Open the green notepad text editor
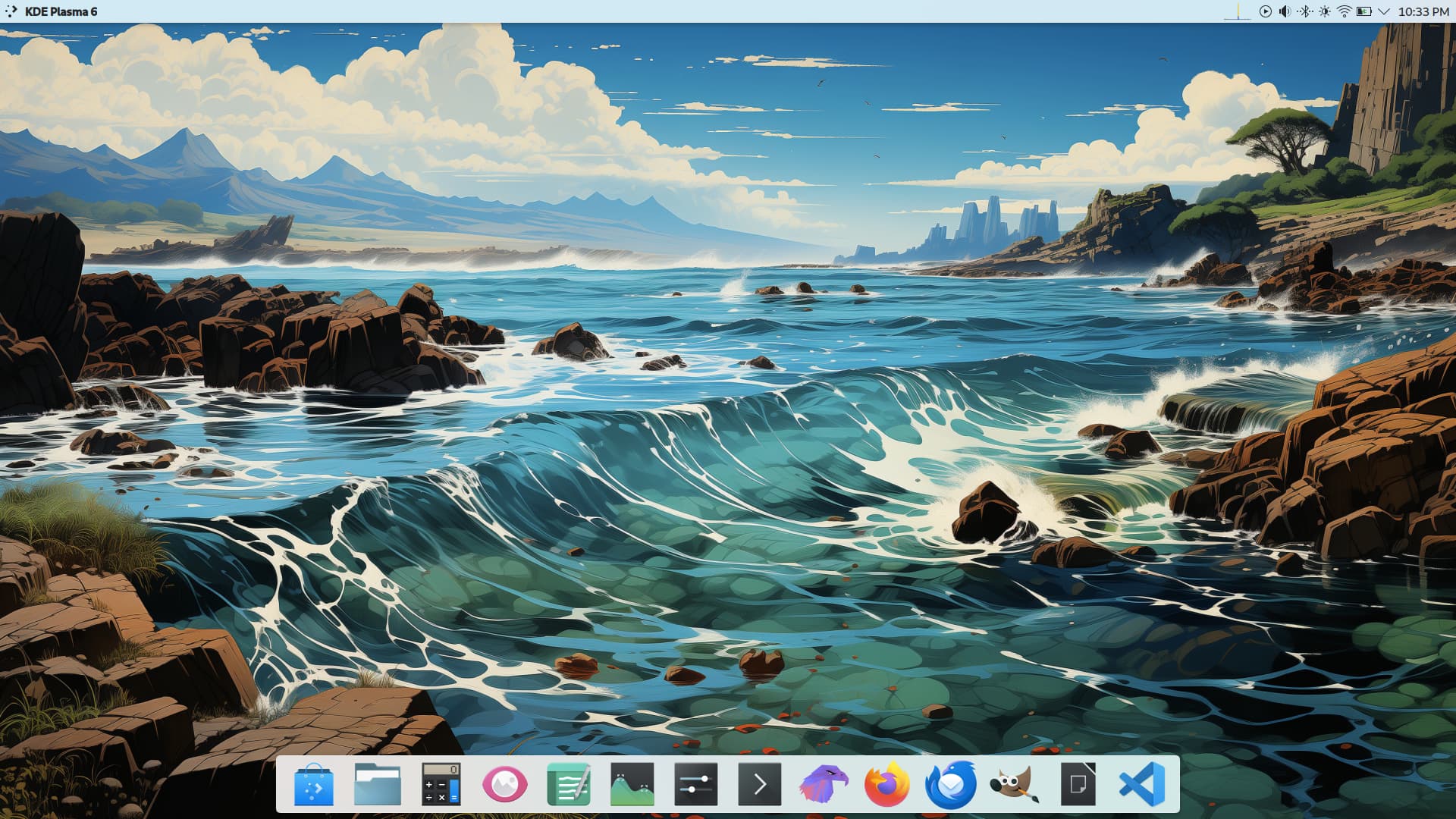The height and width of the screenshot is (819, 1456). (x=568, y=784)
